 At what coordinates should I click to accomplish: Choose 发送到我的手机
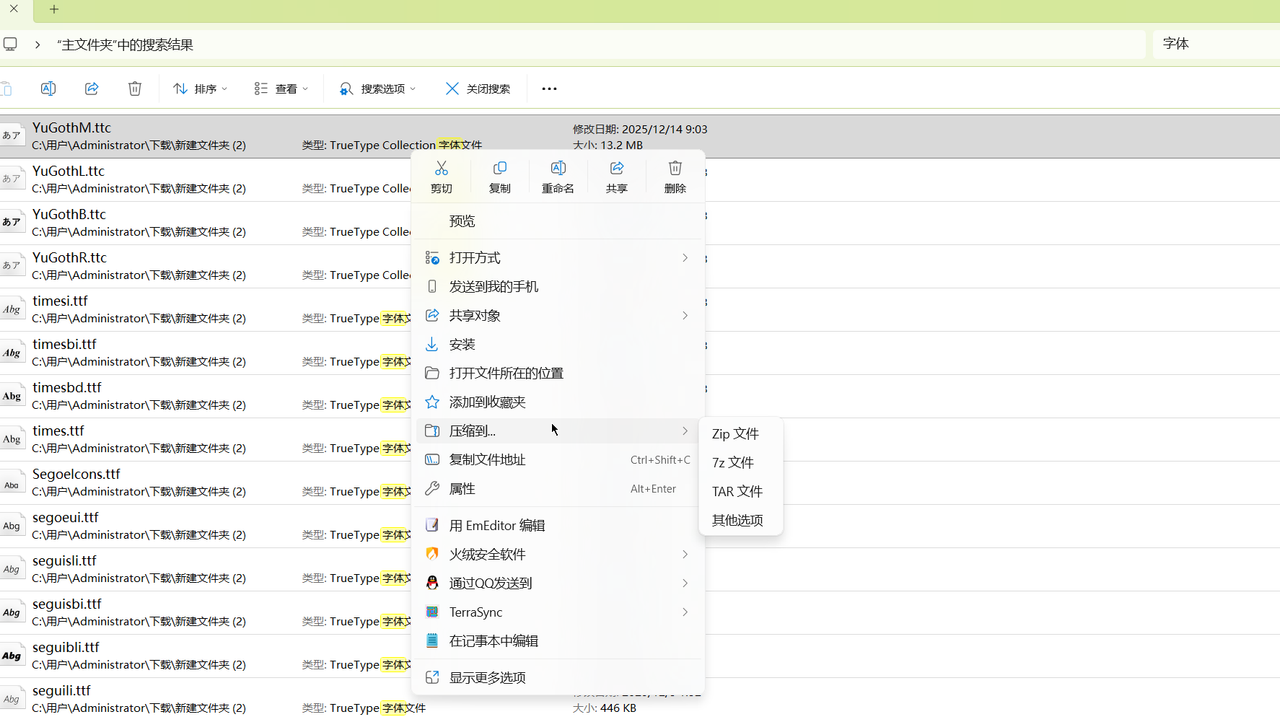tap(558, 287)
